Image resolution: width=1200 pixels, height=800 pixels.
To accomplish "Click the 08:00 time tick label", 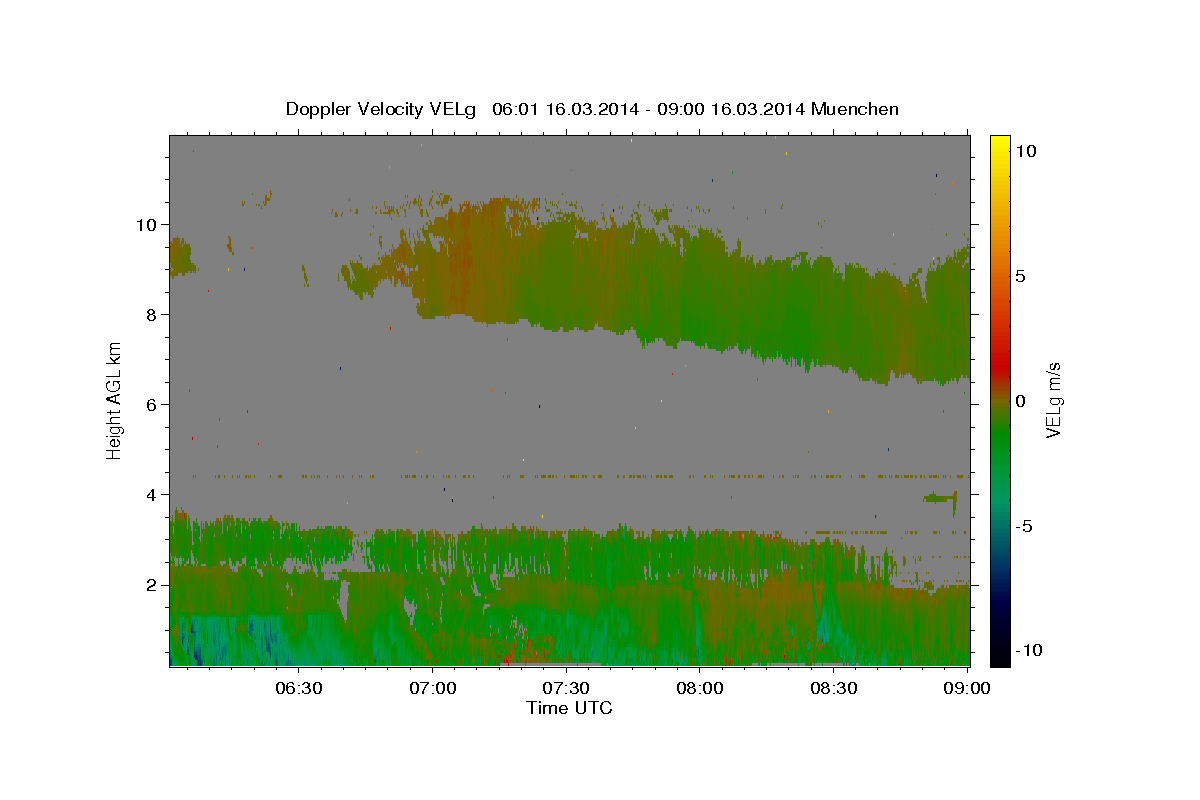I will coord(699,688).
